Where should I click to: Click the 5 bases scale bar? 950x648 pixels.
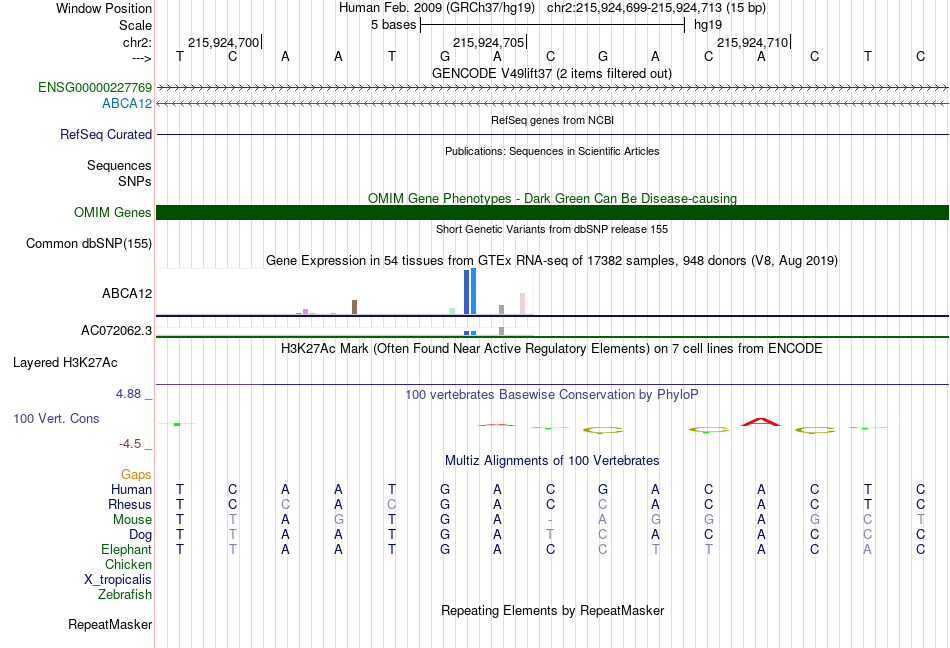tap(552, 25)
